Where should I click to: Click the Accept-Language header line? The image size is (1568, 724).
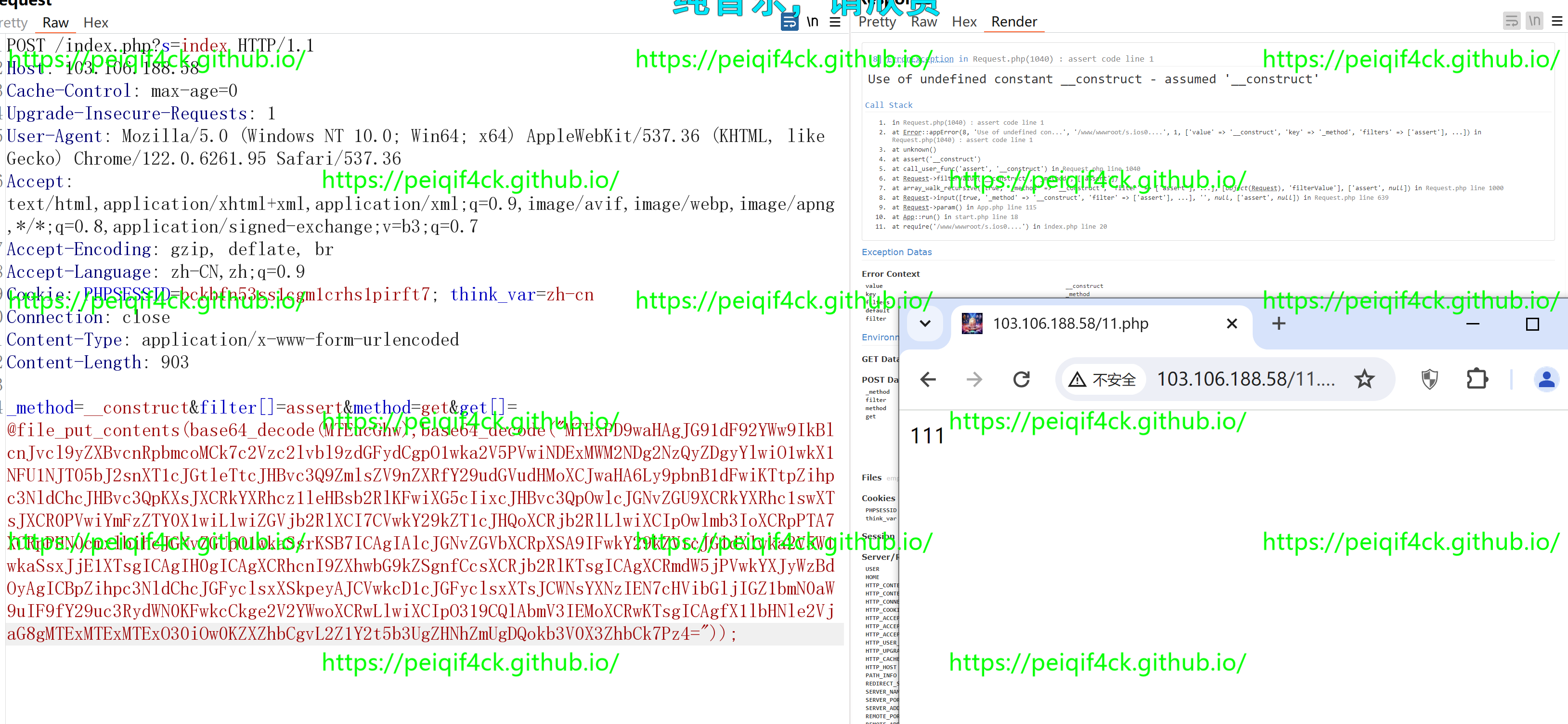pos(156,272)
